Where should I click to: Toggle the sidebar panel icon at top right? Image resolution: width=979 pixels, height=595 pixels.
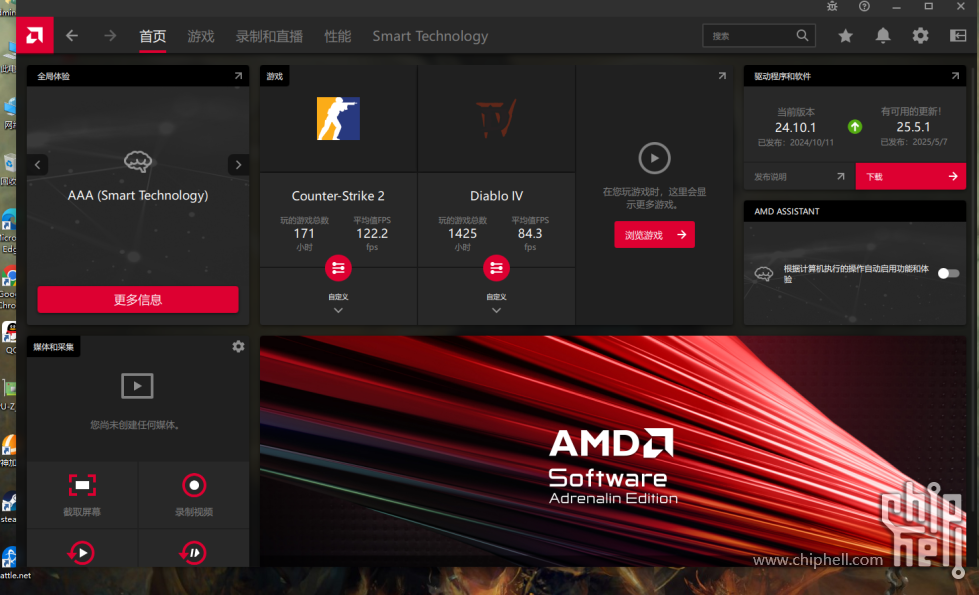click(x=958, y=36)
